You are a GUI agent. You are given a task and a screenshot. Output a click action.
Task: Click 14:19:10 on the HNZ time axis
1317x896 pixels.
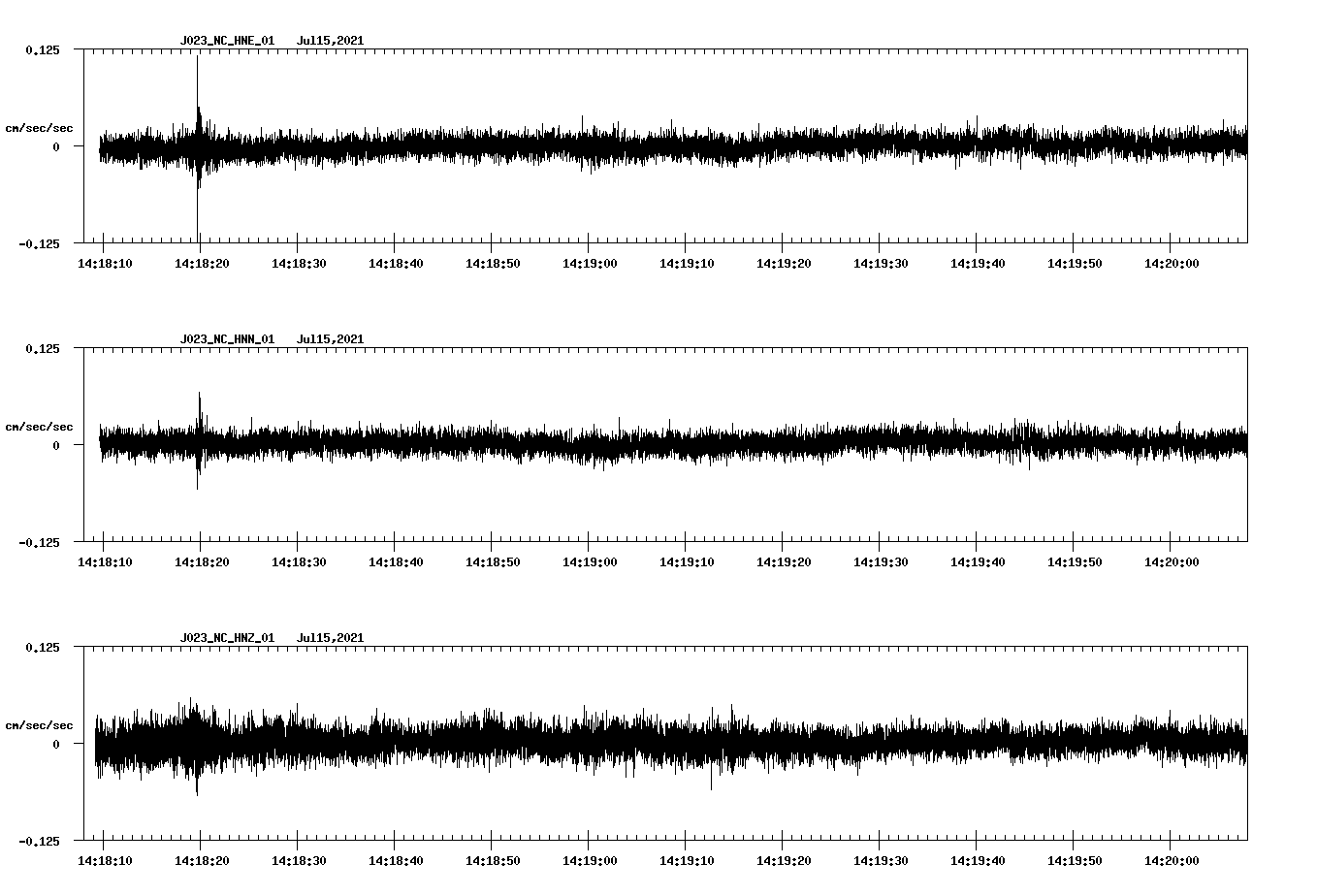pos(687,861)
